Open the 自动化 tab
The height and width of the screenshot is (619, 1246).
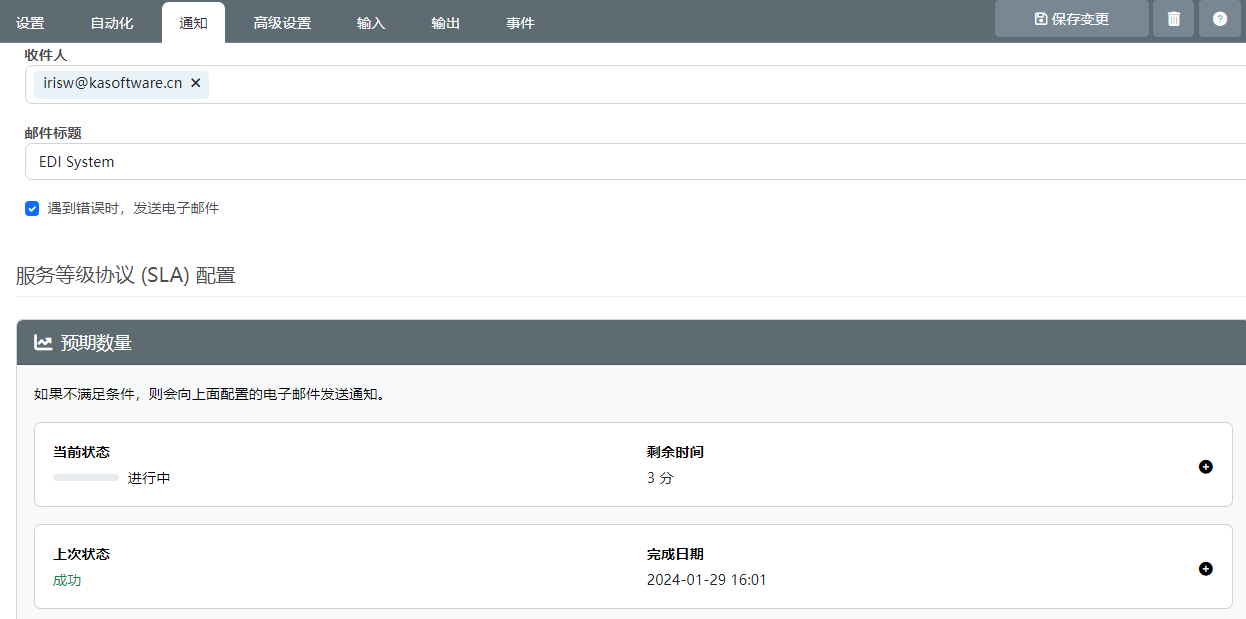coord(111,23)
